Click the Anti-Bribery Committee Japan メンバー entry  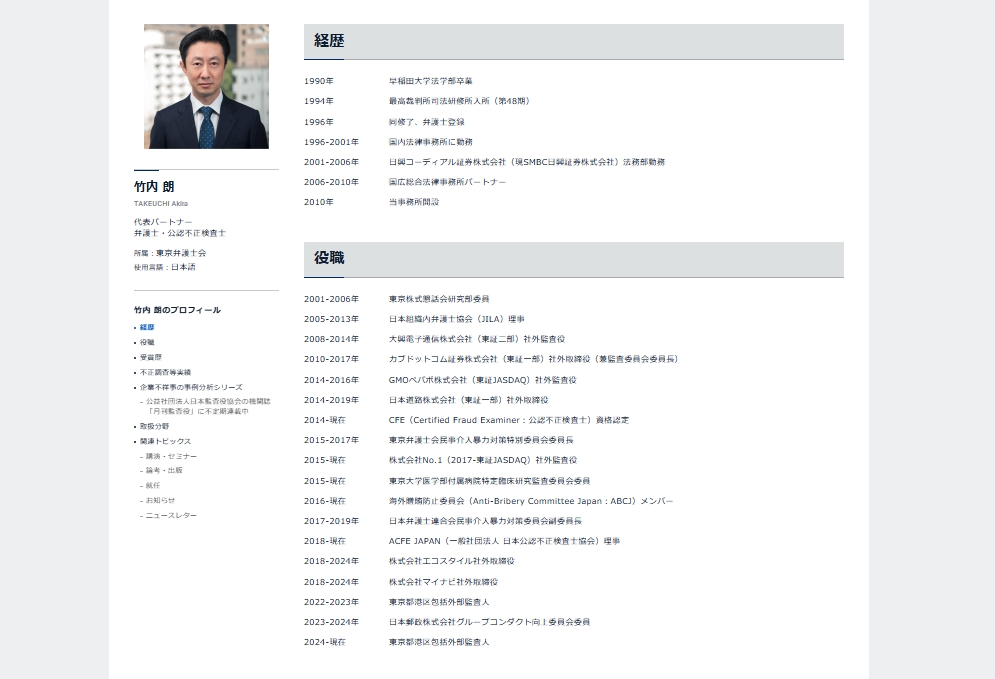pyautogui.click(x=531, y=501)
